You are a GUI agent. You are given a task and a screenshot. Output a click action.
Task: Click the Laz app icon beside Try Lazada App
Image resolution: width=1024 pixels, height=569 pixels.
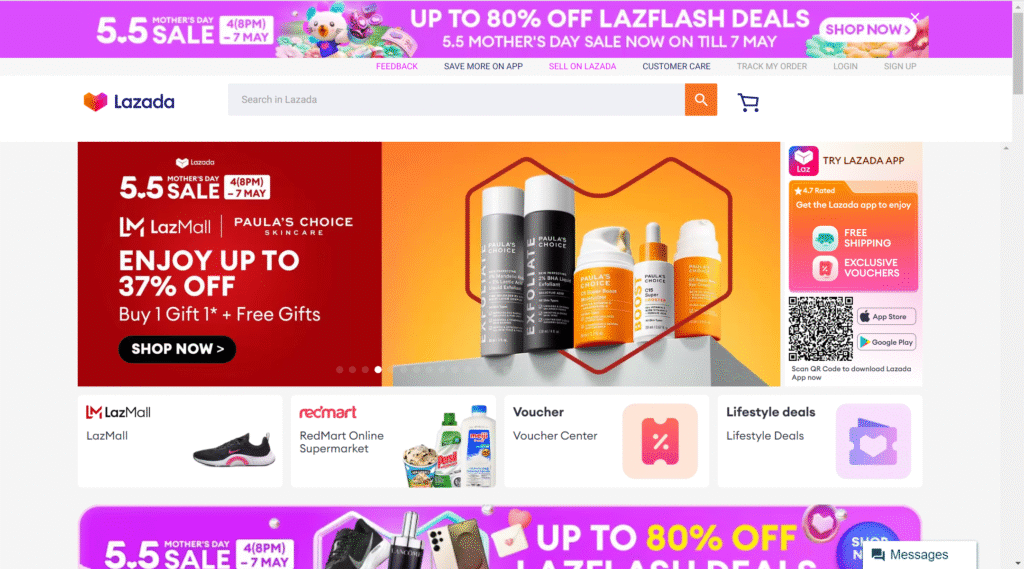pos(803,161)
